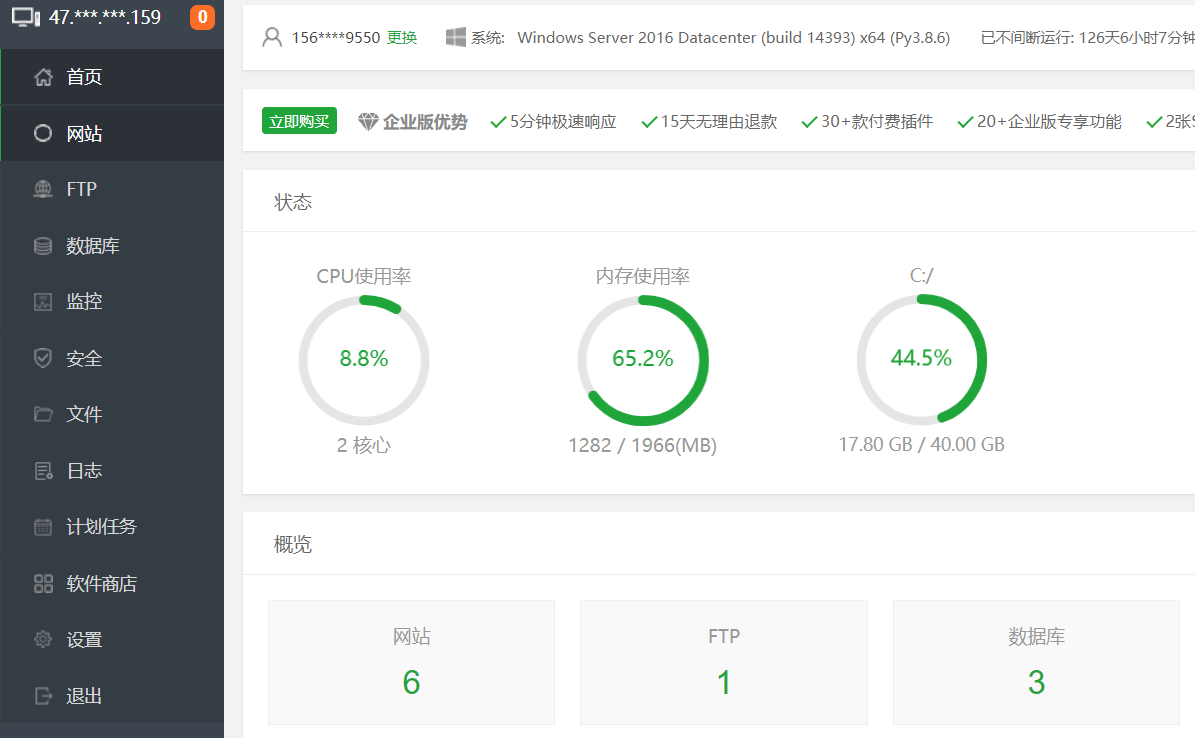1195x738 pixels.
Task: Click the 更换 link beside phone number
Action: (402, 38)
